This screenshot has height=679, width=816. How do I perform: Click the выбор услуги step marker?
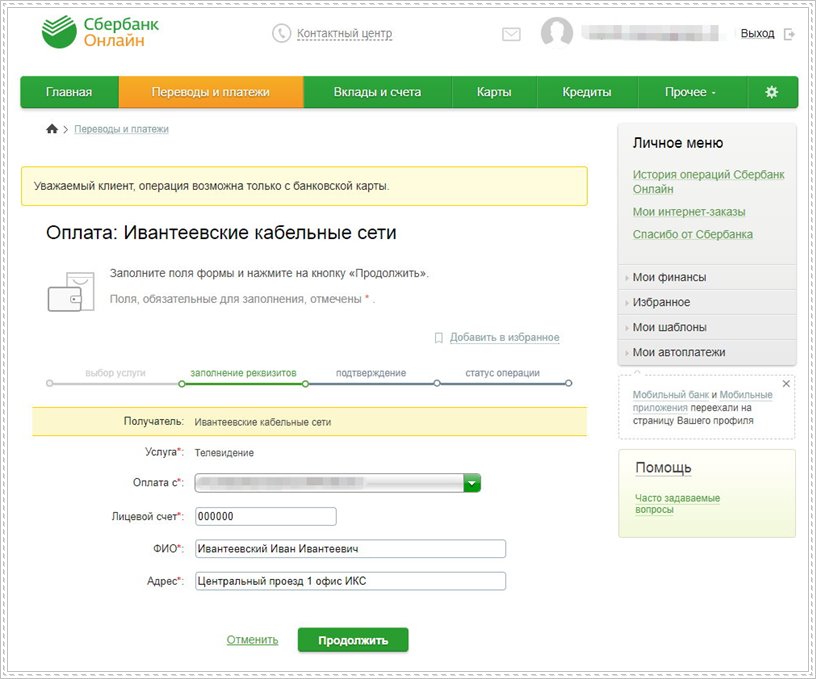point(49,383)
